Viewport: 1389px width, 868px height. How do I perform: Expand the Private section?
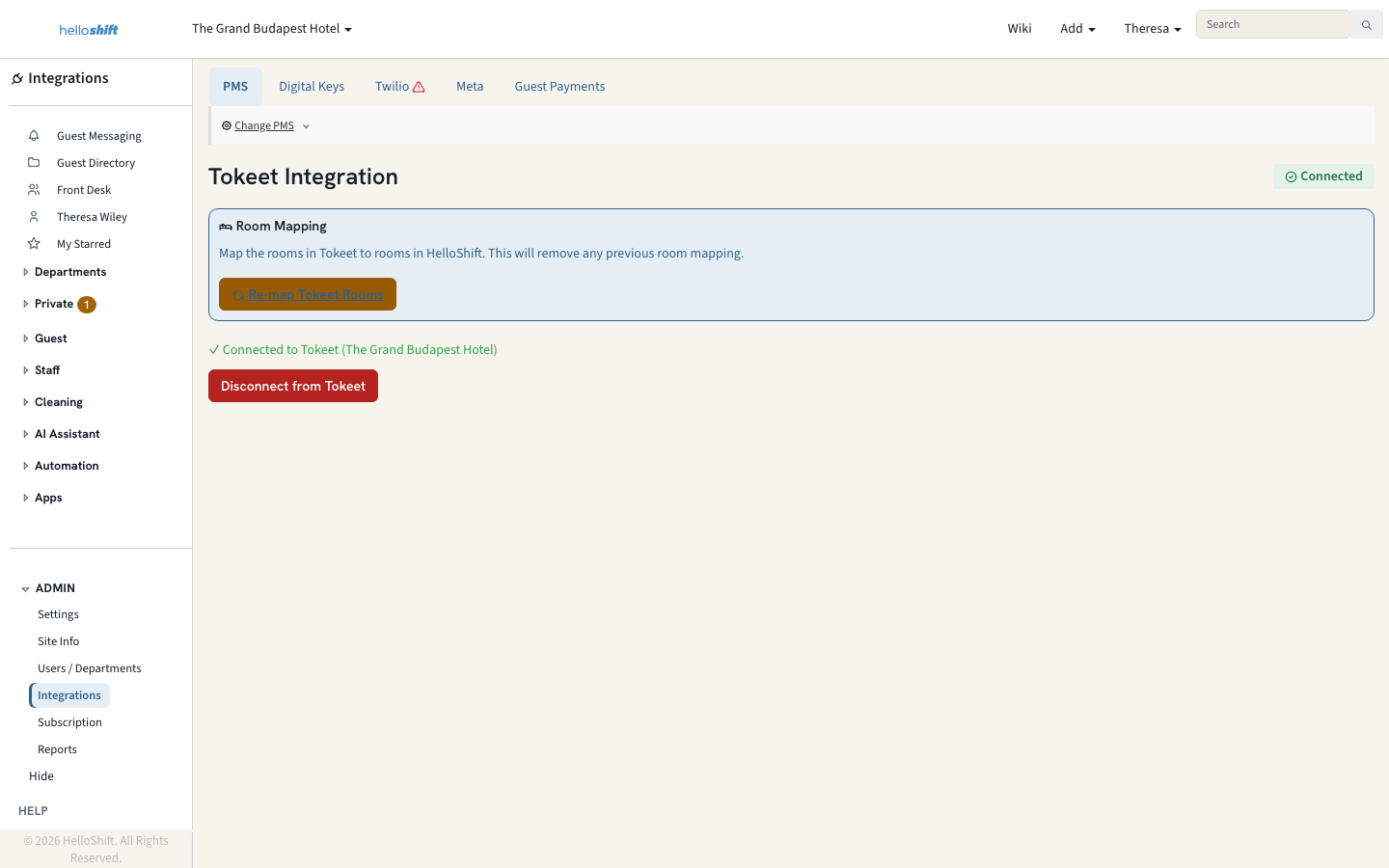coord(26,304)
